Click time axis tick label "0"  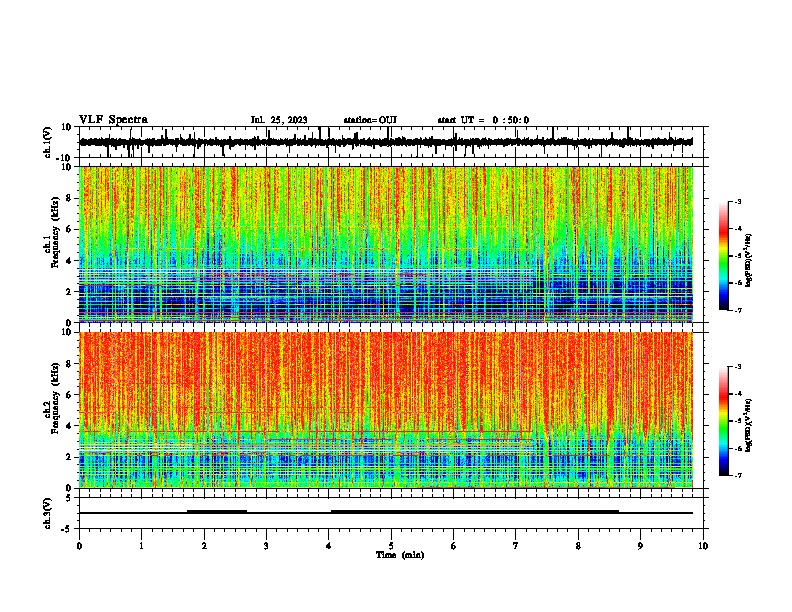click(x=79, y=546)
